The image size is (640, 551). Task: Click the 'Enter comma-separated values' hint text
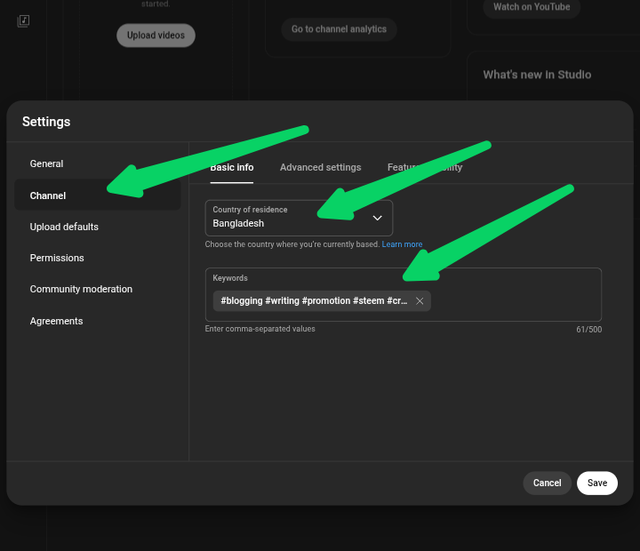(x=260, y=329)
